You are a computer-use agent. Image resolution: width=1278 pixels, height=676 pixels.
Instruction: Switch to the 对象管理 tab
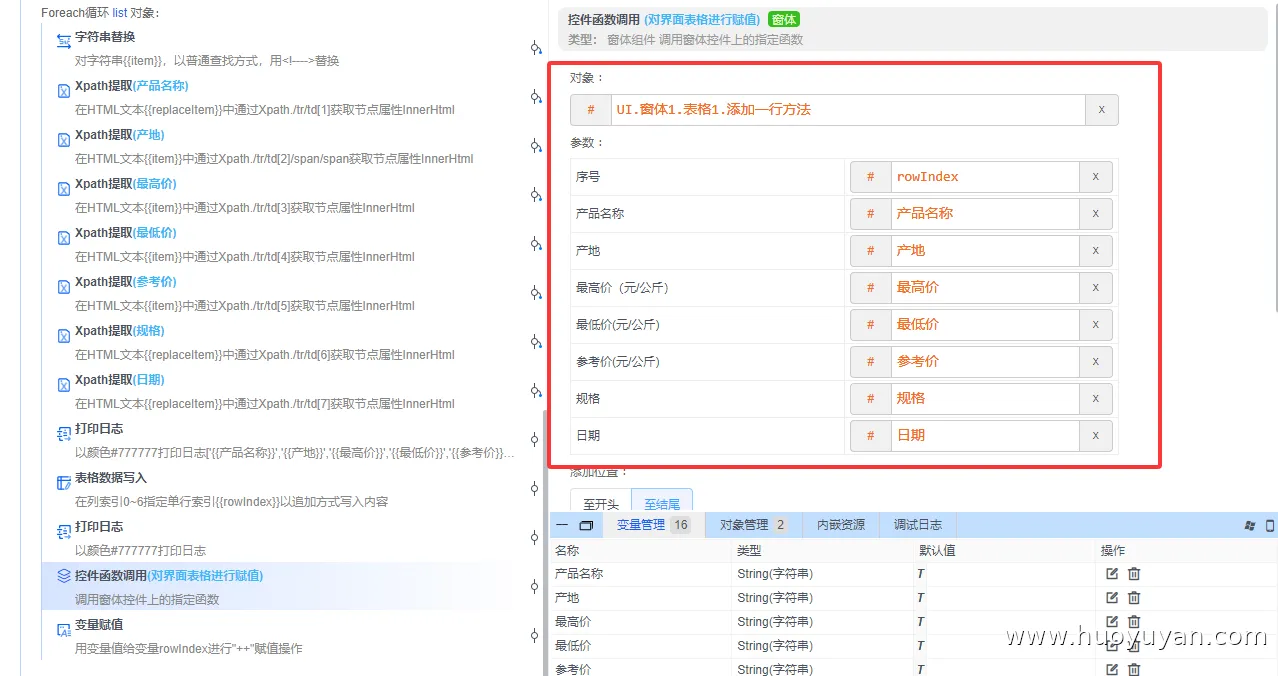click(755, 525)
